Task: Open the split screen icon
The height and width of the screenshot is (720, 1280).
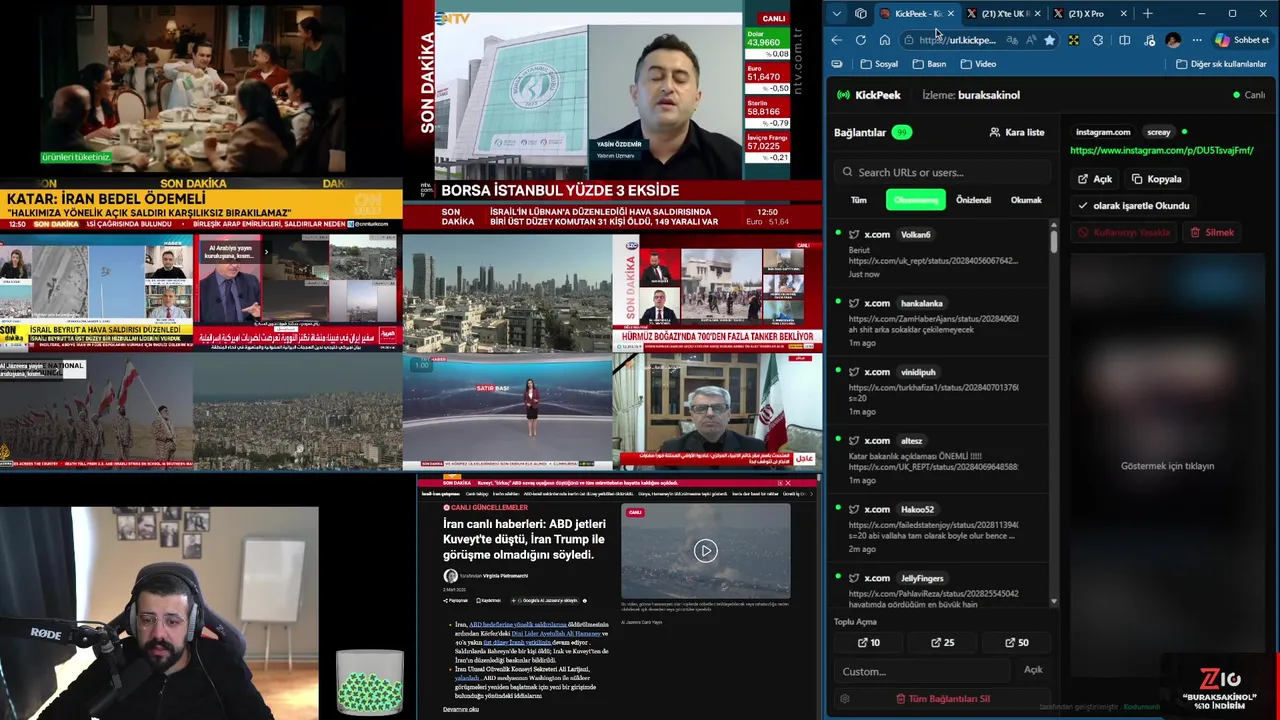Action: pos(1125,40)
